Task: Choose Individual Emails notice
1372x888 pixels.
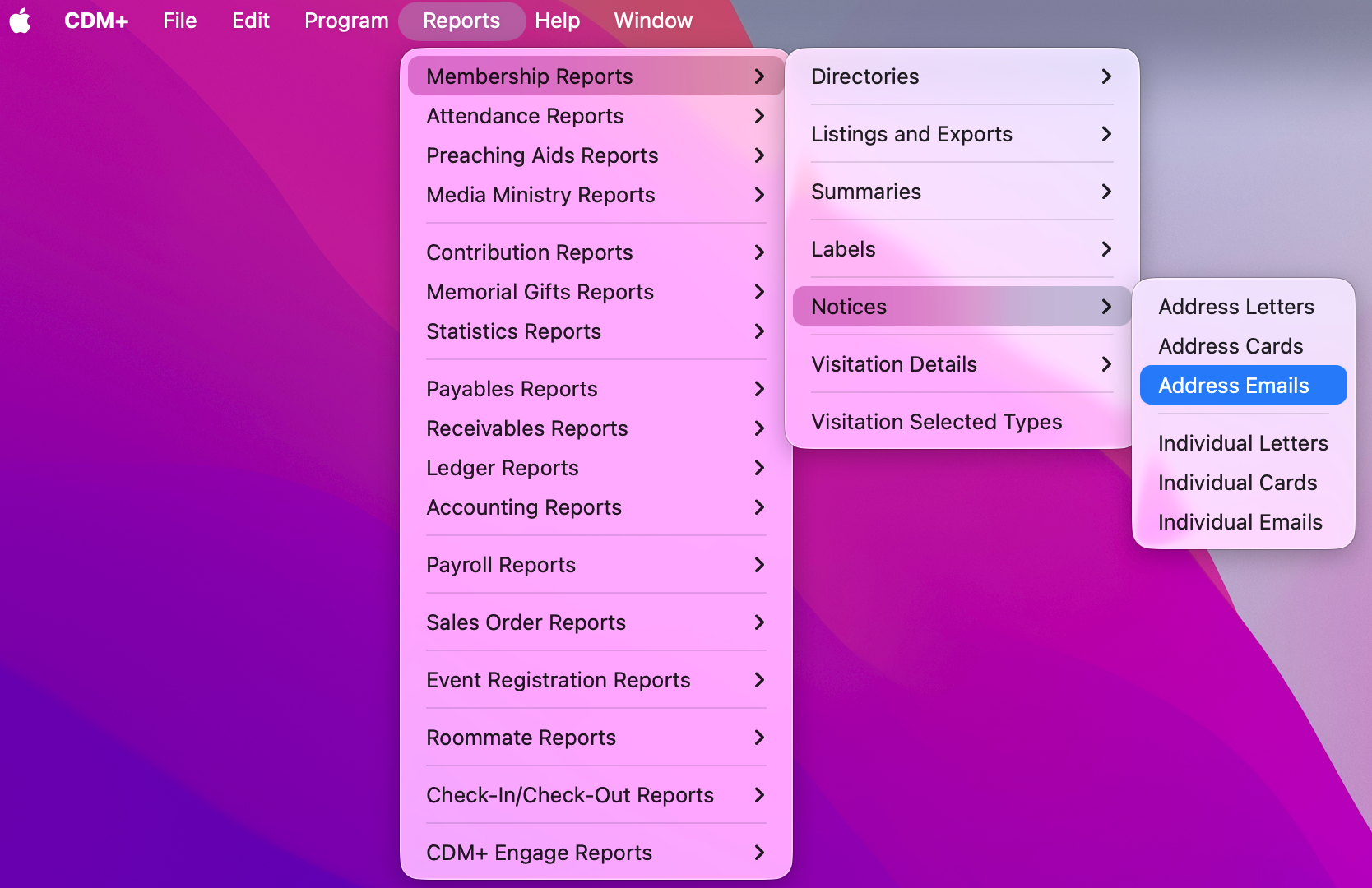Action: pos(1244,522)
